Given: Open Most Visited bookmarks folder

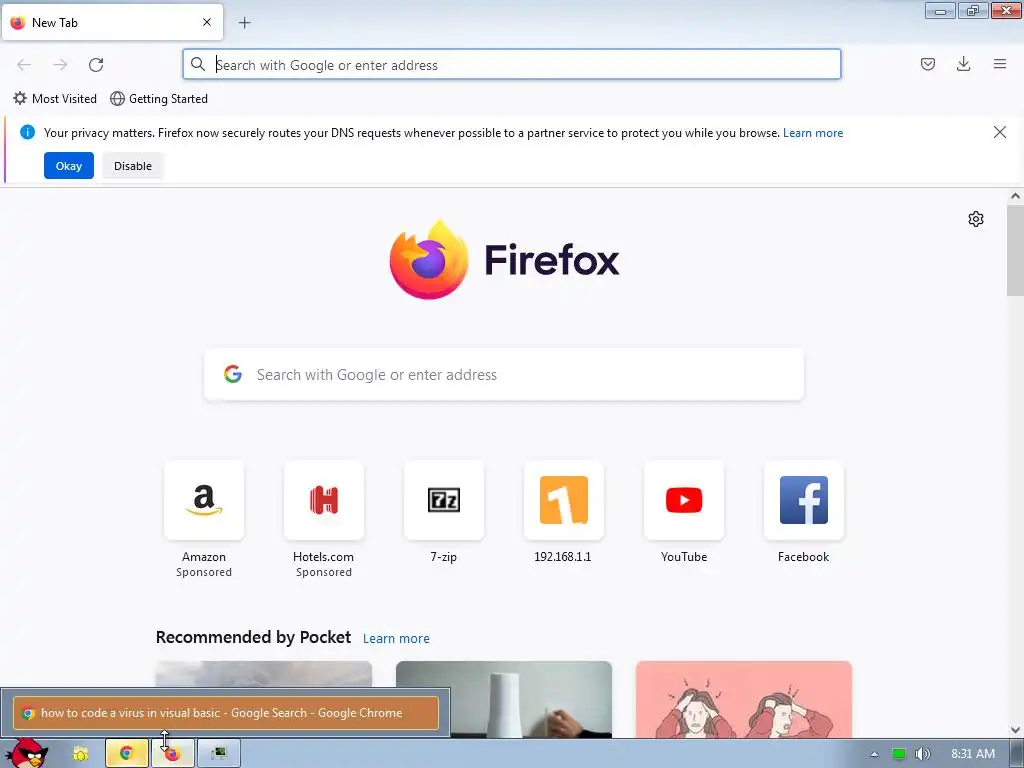Looking at the screenshot, I should 56,99.
